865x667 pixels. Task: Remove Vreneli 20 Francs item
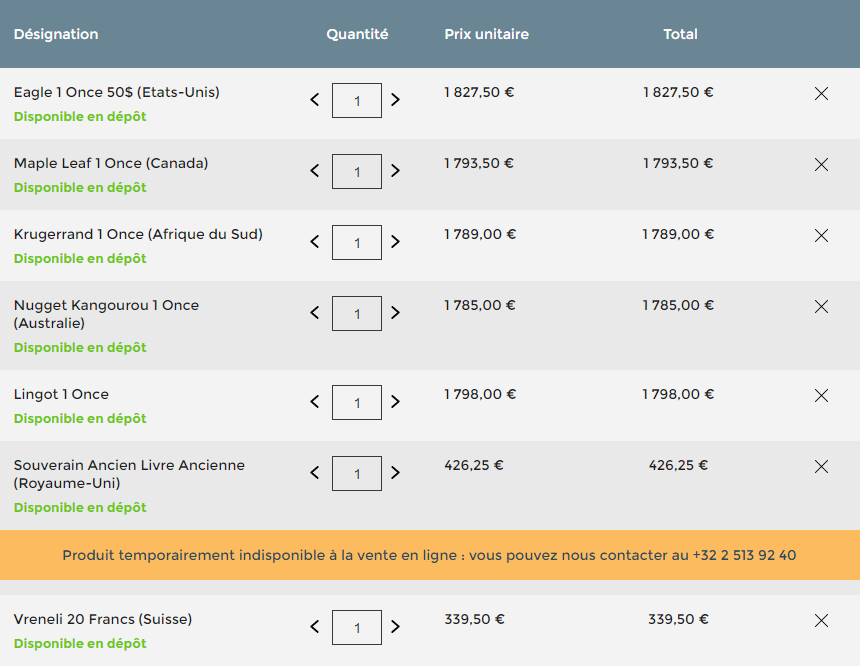click(821, 621)
